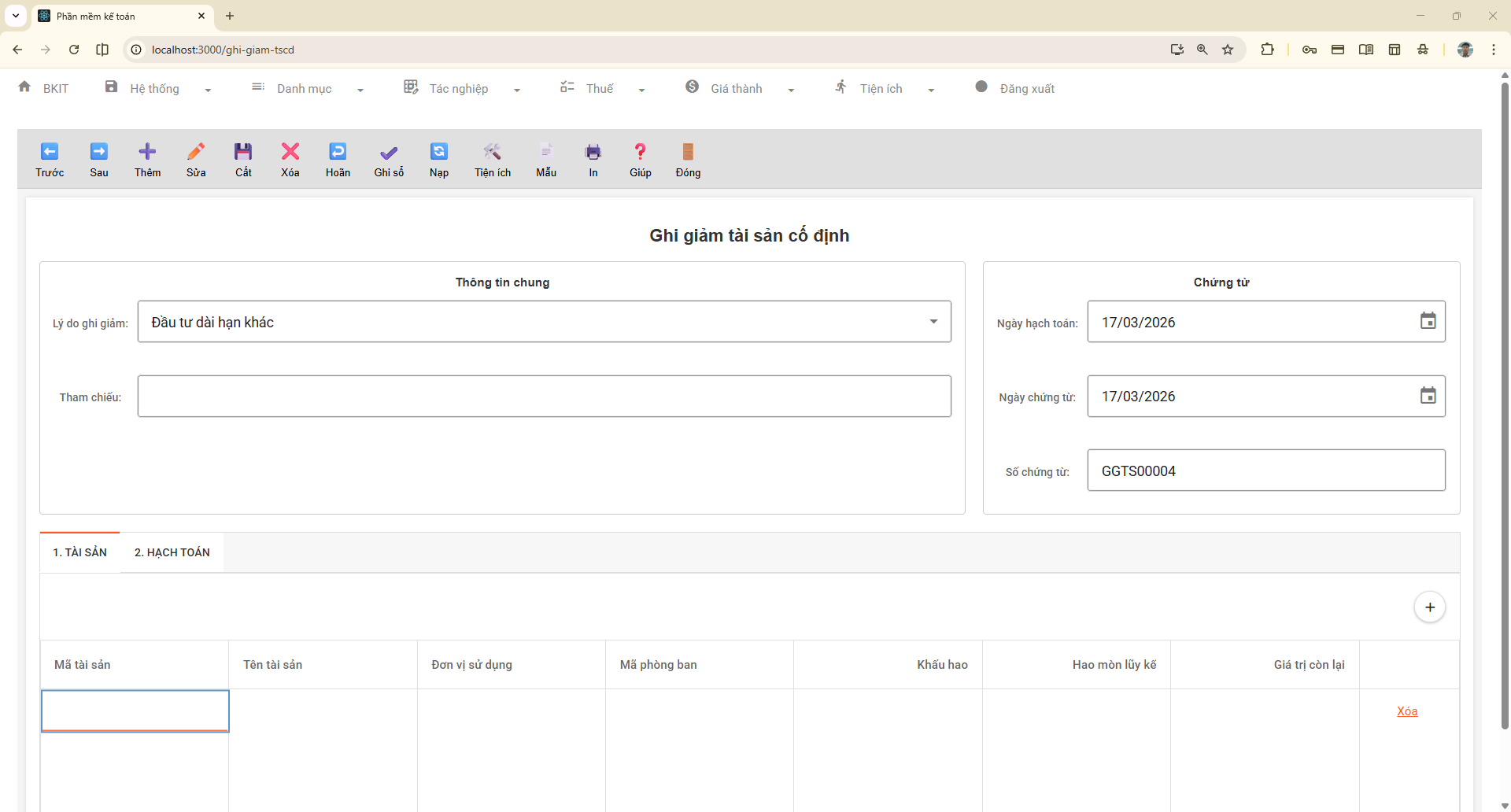The height and width of the screenshot is (812, 1511).
Task: Switch to the 2. HẠCH TOÁN tab
Action: [172, 552]
